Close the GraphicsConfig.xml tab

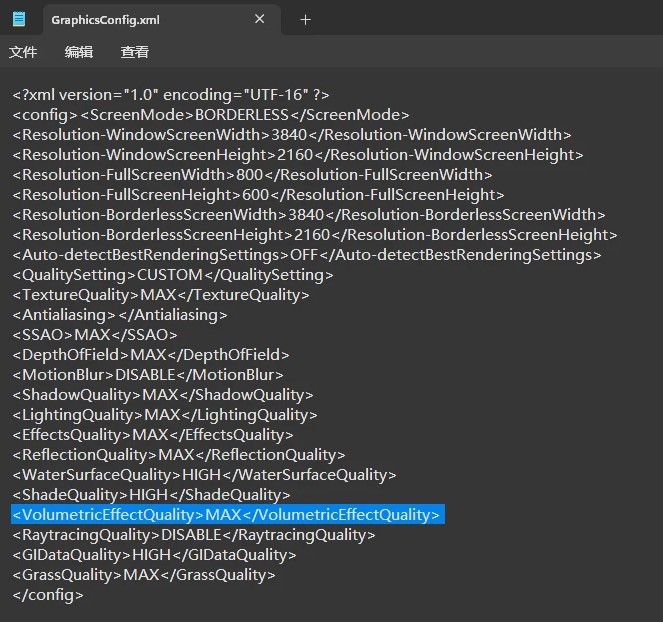pyautogui.click(x=260, y=19)
